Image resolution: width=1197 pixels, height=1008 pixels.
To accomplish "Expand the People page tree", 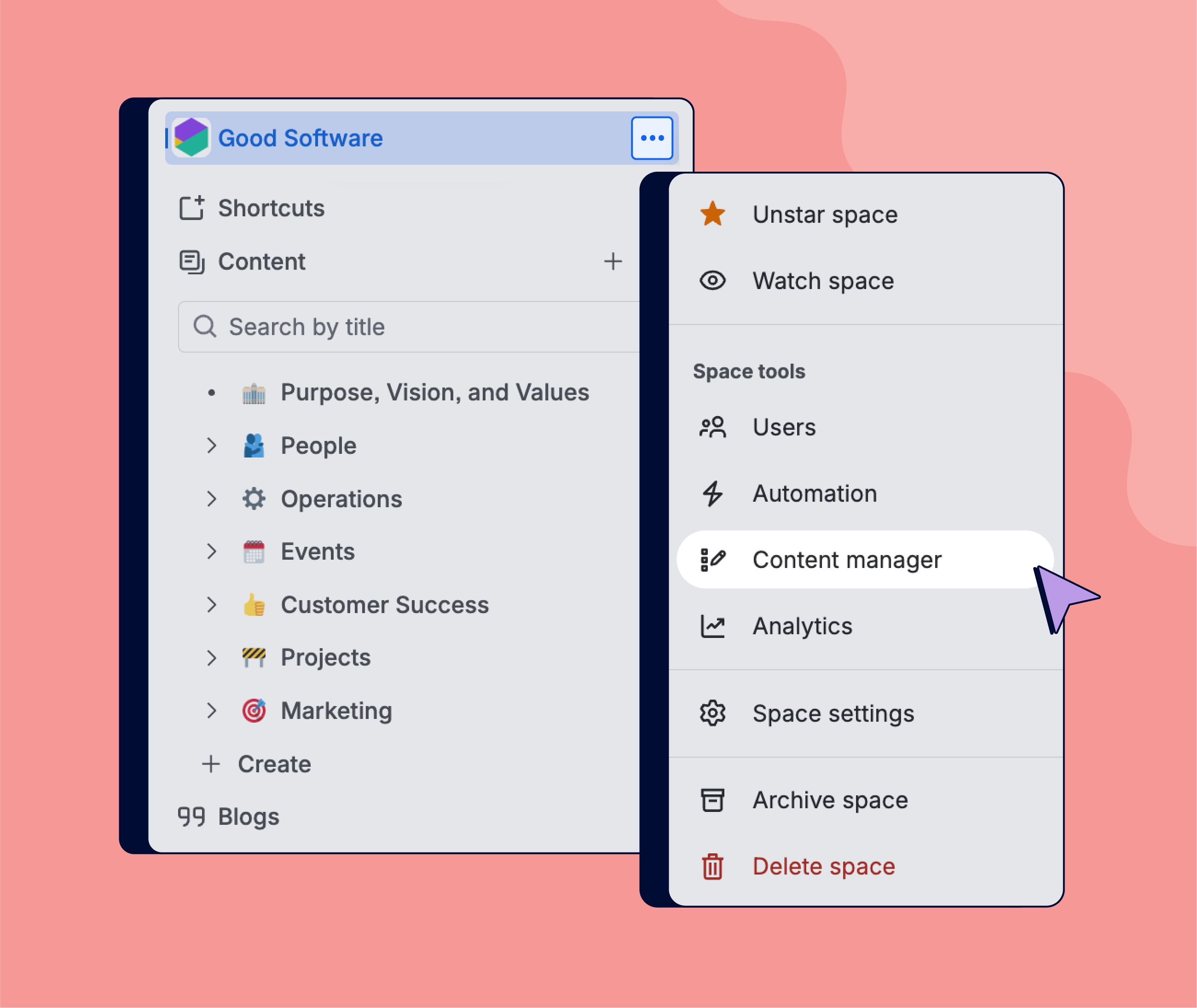I will (x=211, y=446).
